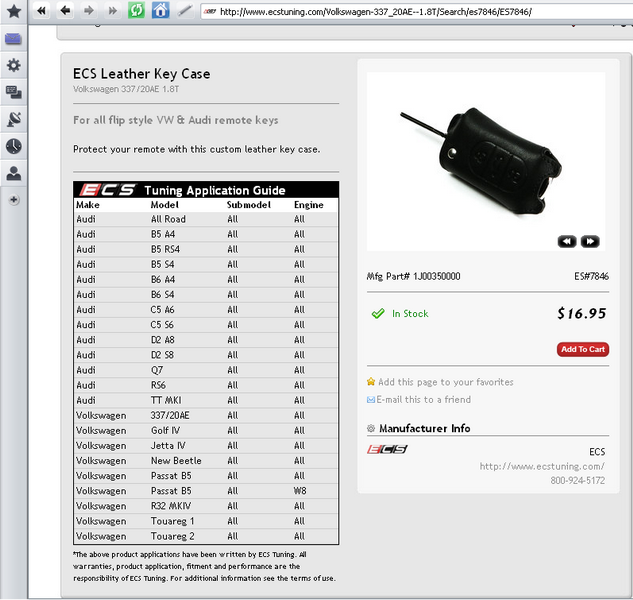Click the ECS Leather Key Case title
Viewport: 633px width, 600px height.
(x=142, y=73)
